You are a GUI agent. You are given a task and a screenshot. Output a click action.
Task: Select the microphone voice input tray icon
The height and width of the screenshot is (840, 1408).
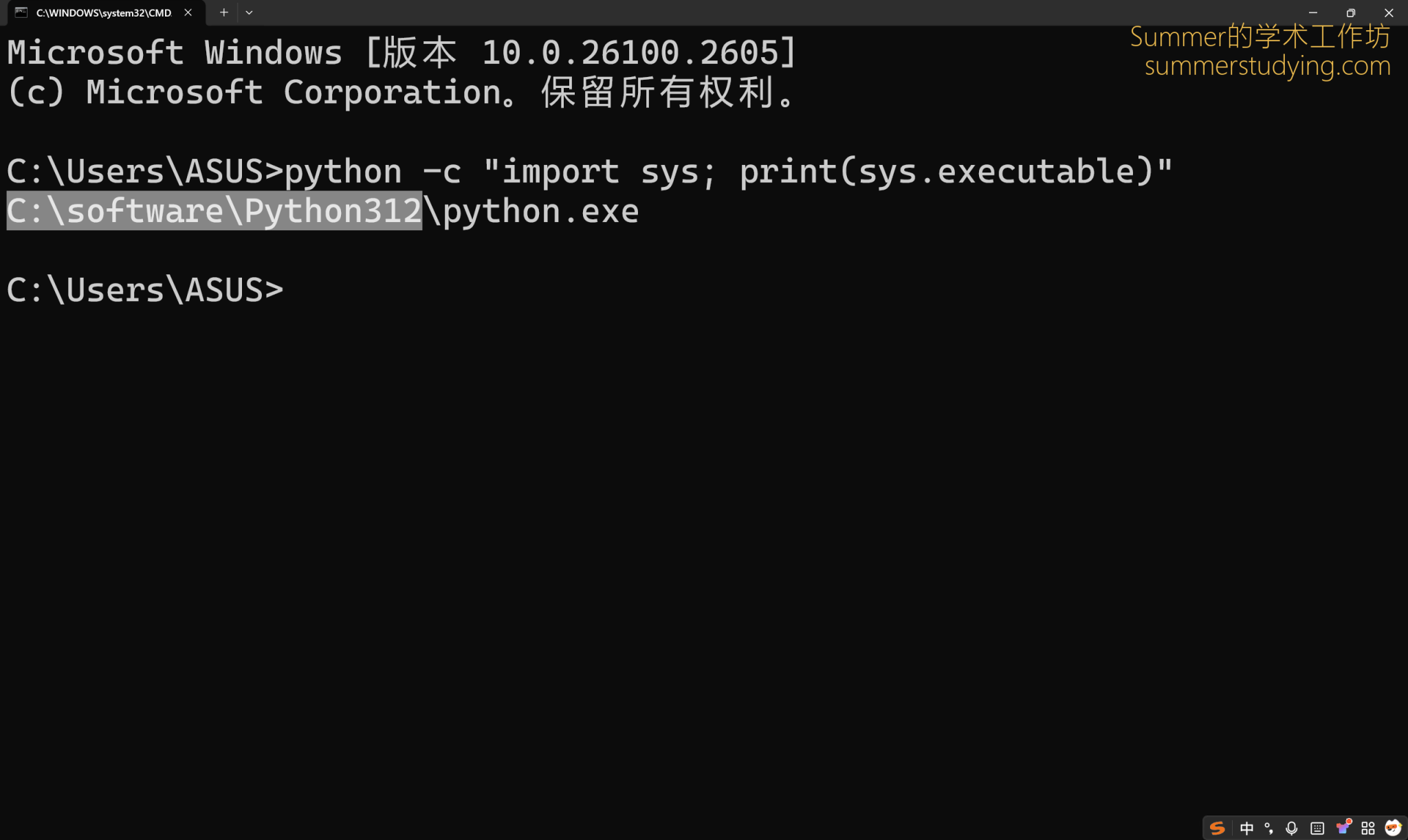tap(1291, 828)
